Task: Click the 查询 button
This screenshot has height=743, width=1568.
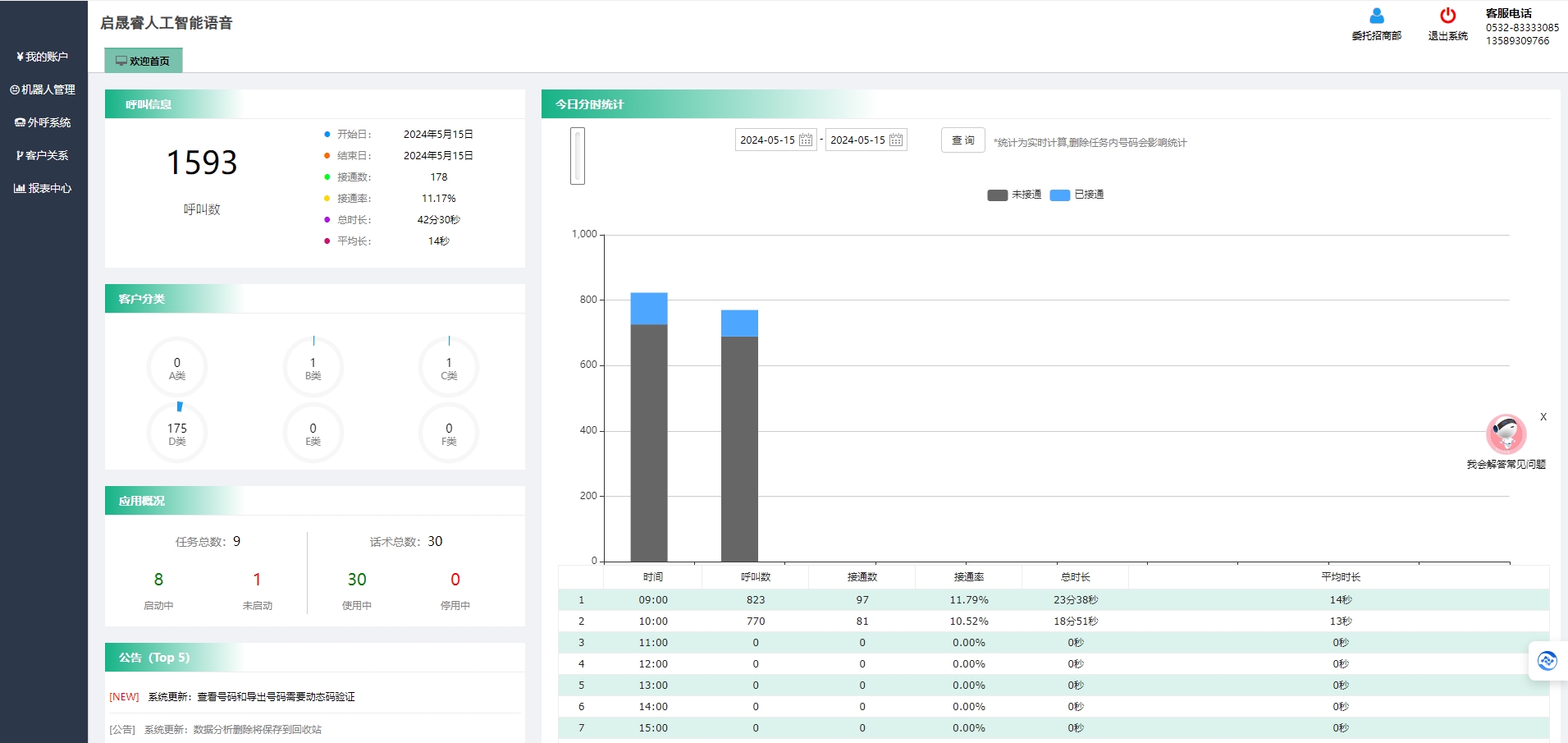Action: pyautogui.click(x=962, y=140)
